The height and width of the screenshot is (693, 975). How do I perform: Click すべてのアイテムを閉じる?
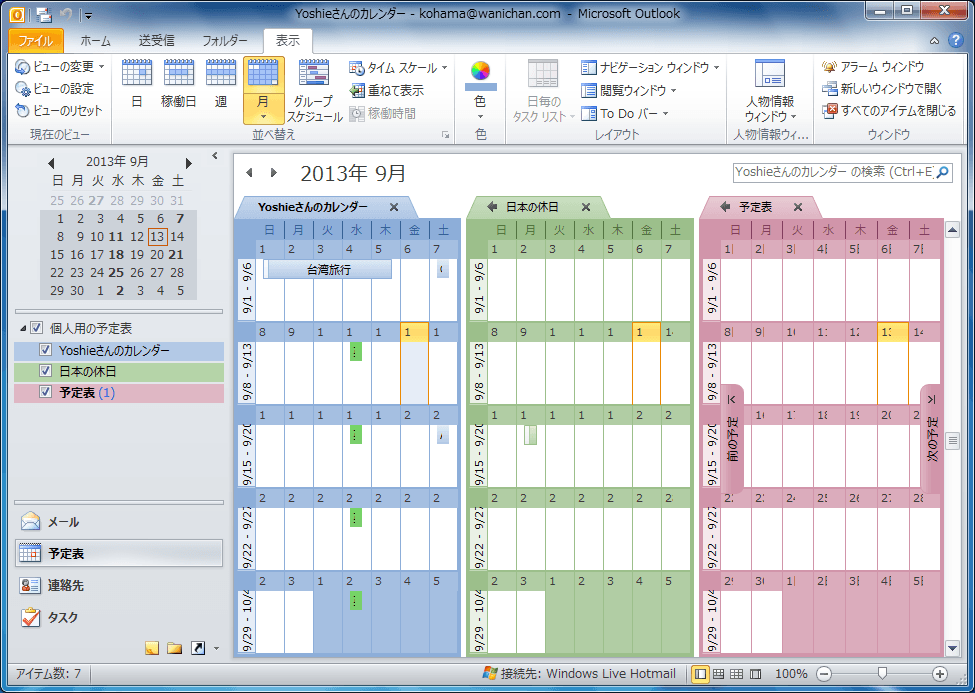point(889,111)
